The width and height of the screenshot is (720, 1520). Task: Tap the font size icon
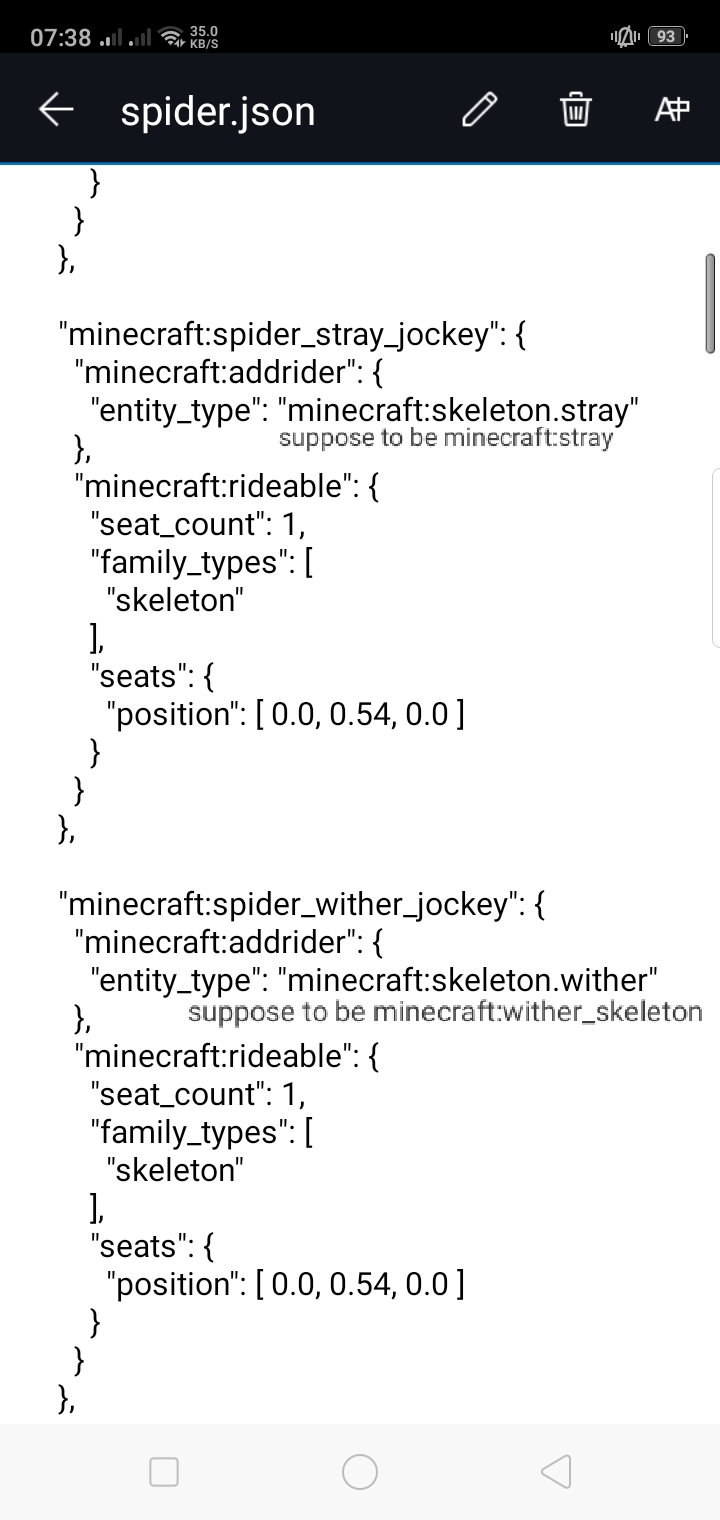(672, 110)
